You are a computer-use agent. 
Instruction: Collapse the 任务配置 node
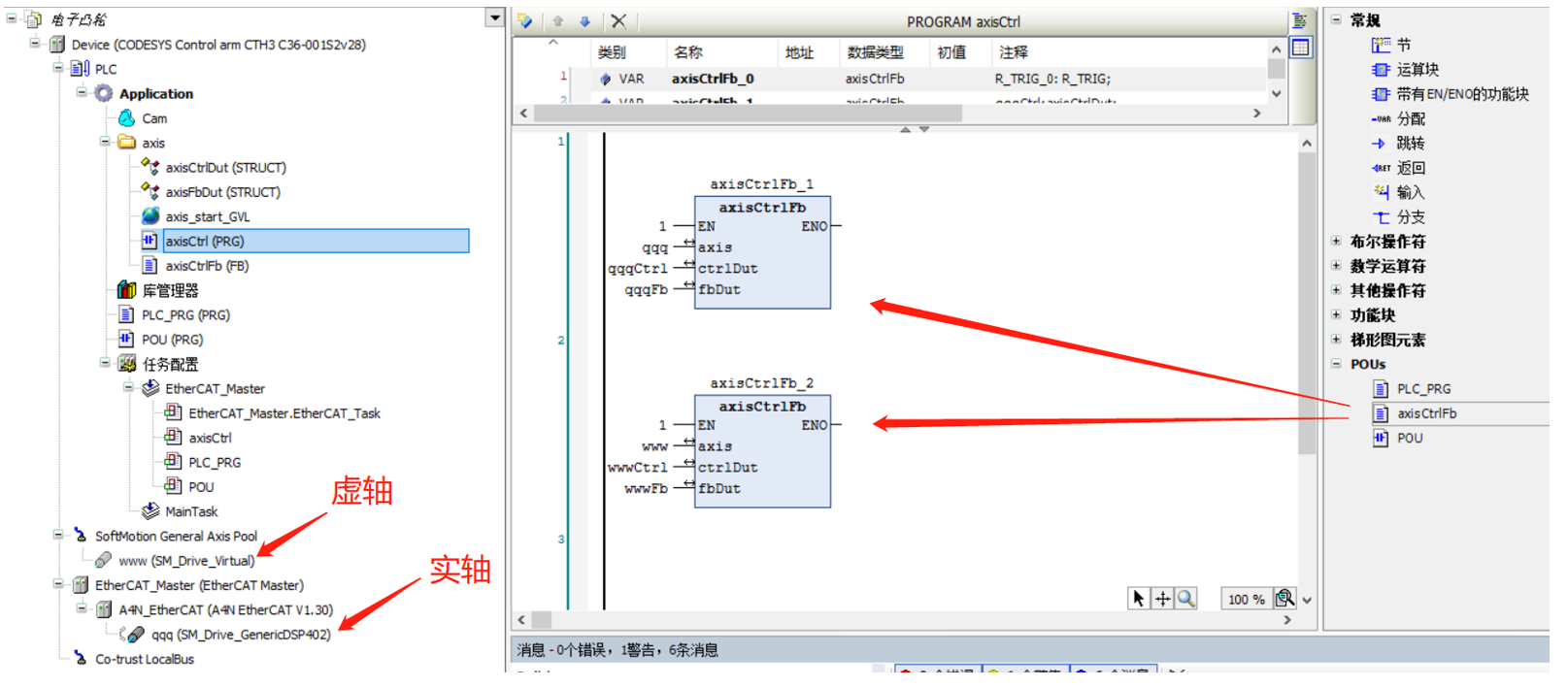[x=105, y=363]
